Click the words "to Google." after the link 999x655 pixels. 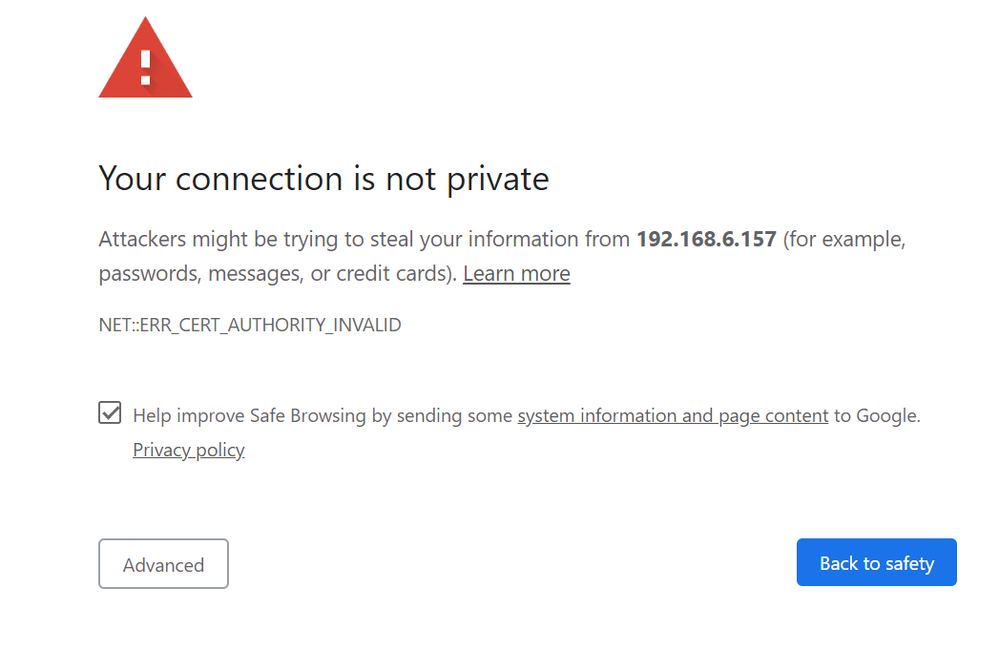pos(877,416)
